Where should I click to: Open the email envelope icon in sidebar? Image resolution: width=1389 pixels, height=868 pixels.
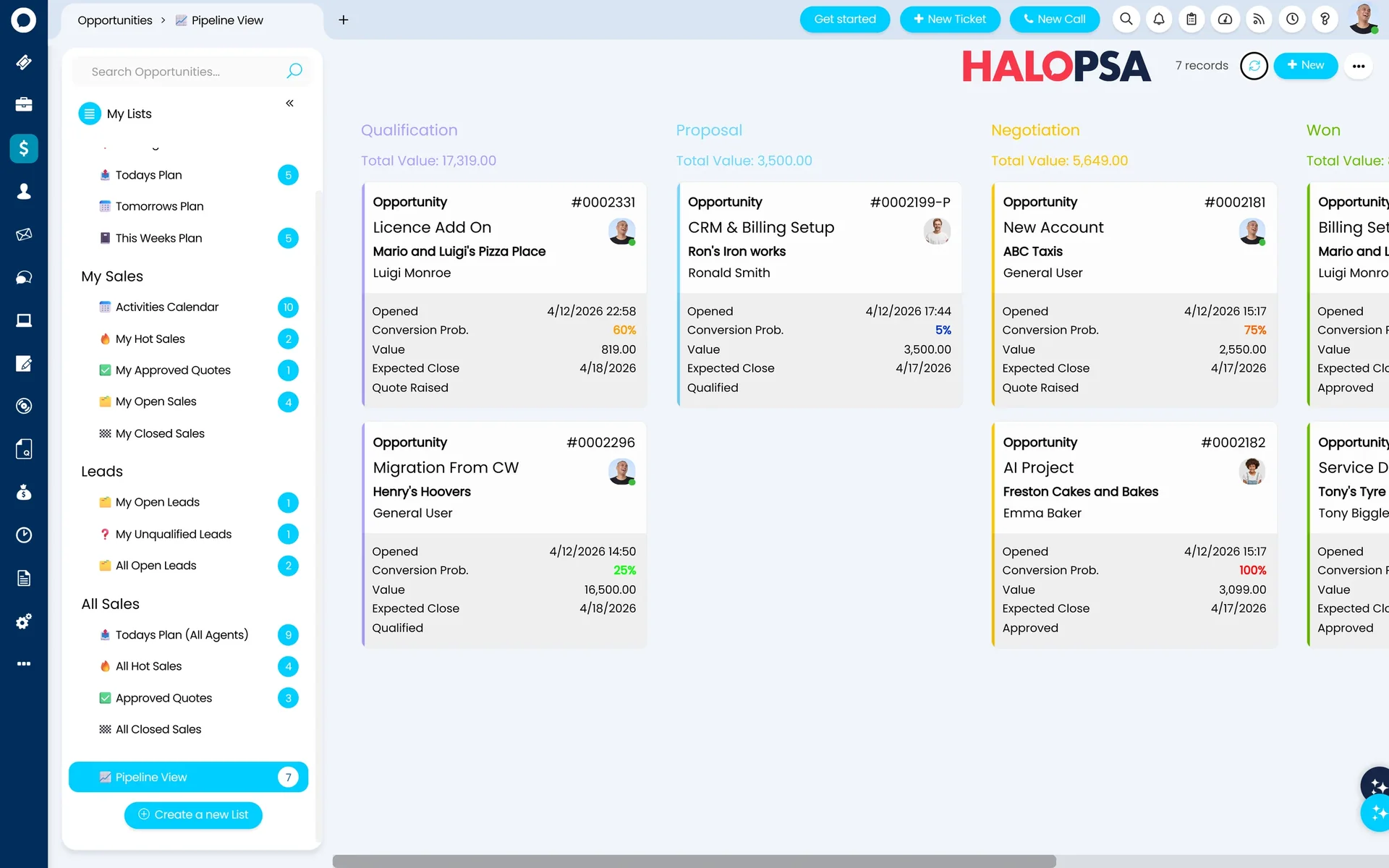coord(23,234)
